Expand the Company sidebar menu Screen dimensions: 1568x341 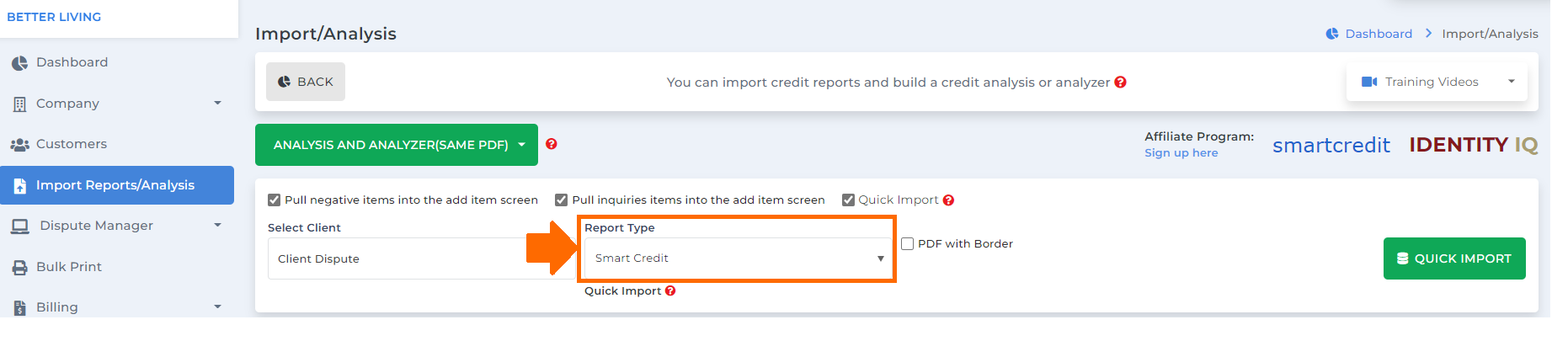[117, 104]
